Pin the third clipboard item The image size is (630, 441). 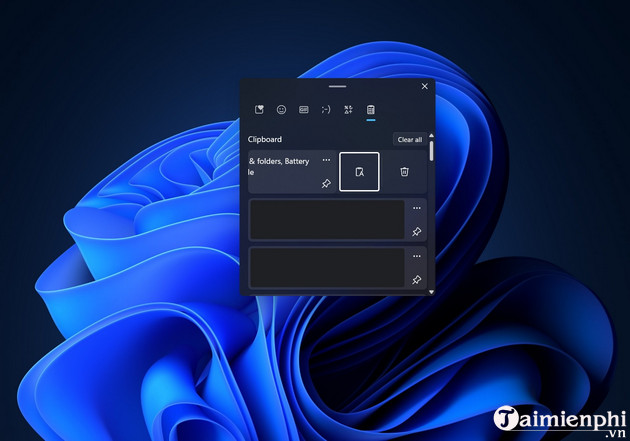tap(417, 280)
